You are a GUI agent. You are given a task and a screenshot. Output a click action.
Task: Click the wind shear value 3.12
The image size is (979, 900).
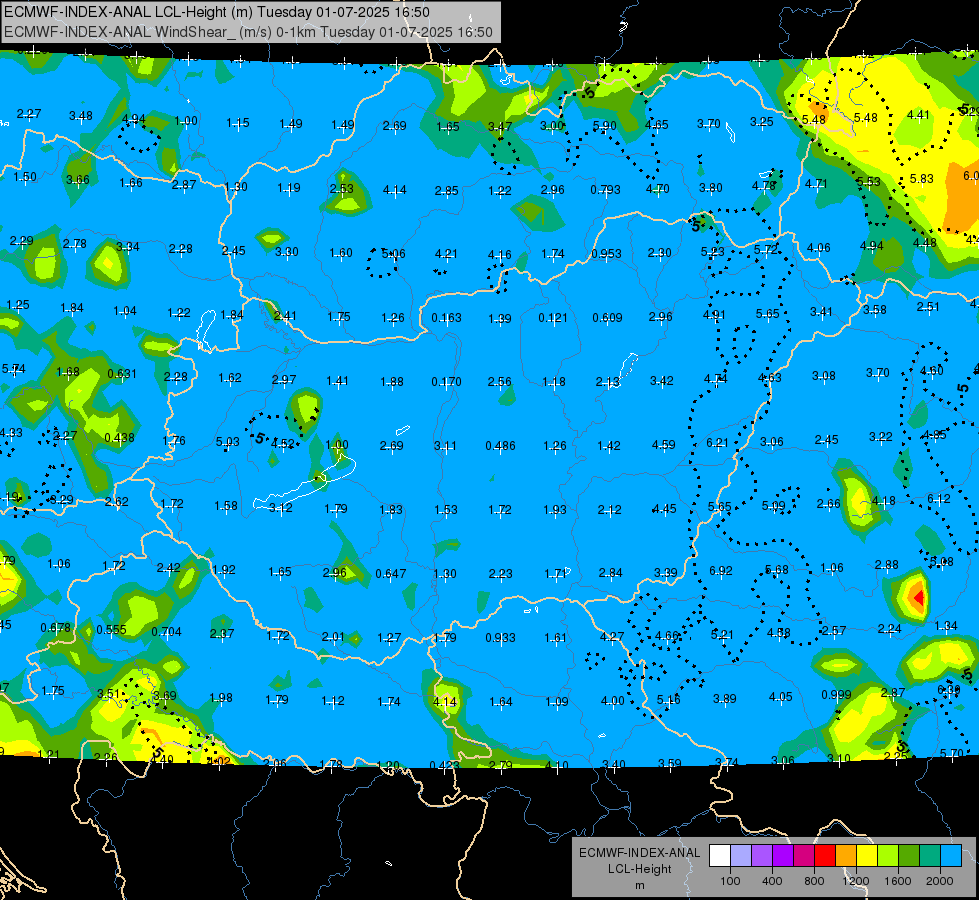(x=280, y=508)
